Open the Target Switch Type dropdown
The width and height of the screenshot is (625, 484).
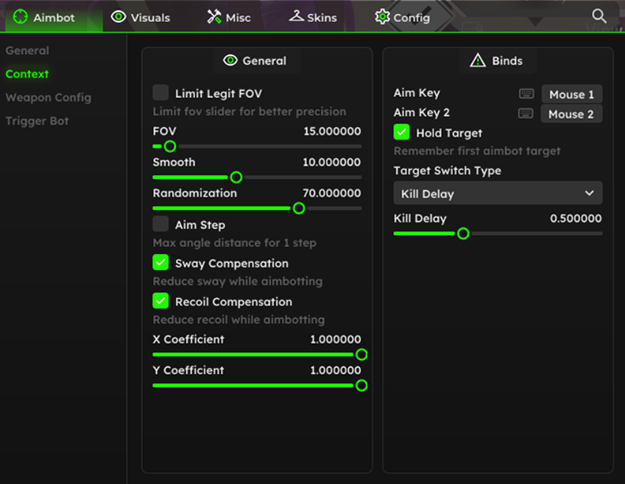[x=498, y=193]
